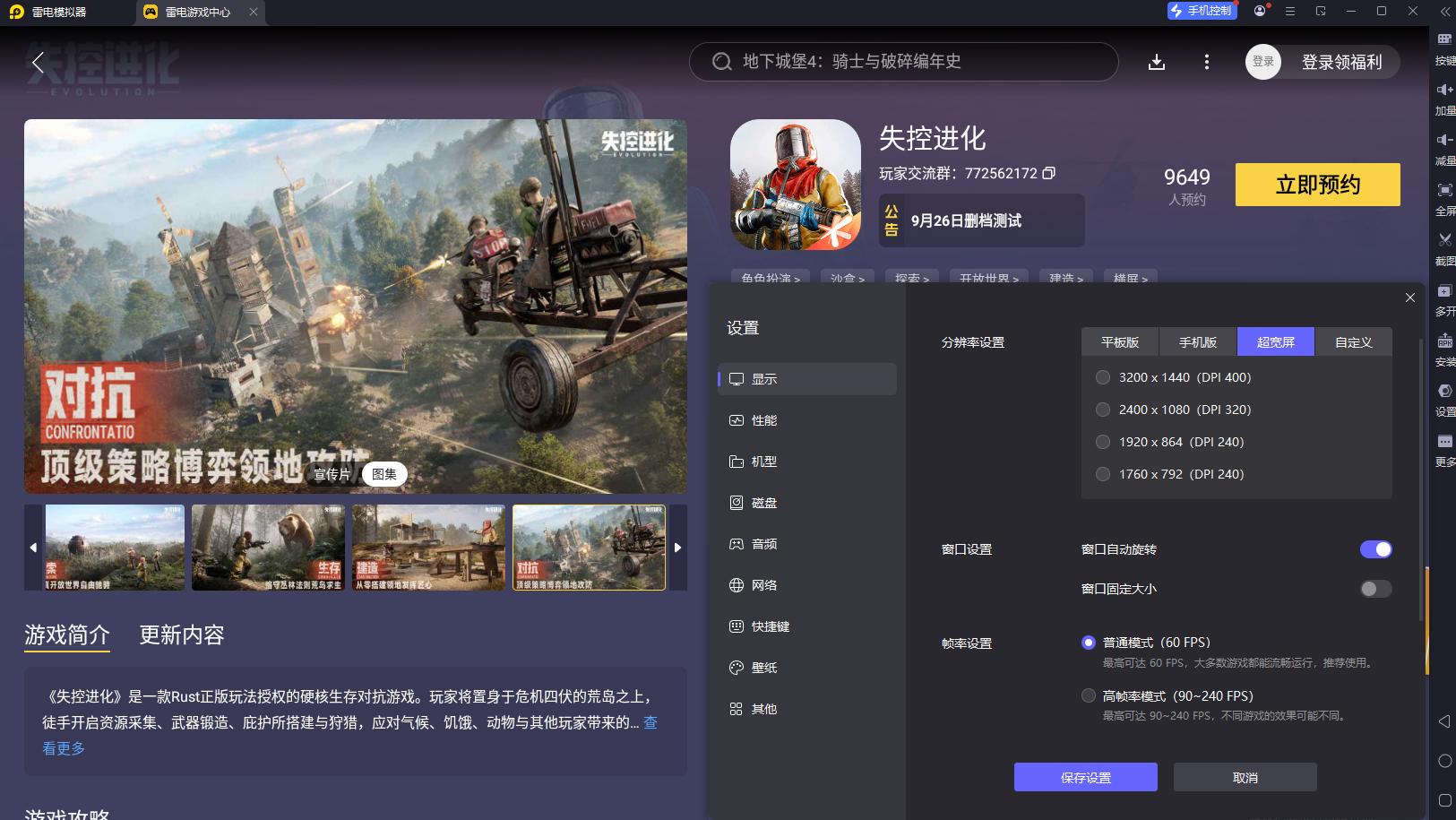Switch to the 超宽屏 resolution tab
The width and height of the screenshot is (1456, 820).
1276,342
